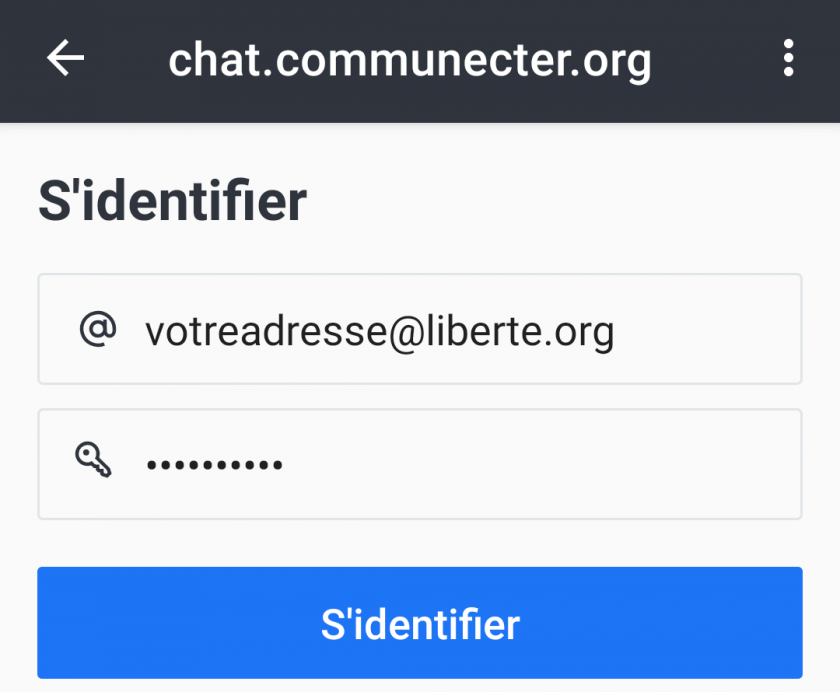Show more options via vertical dots
Screen dimensions: 840x692
point(789,60)
